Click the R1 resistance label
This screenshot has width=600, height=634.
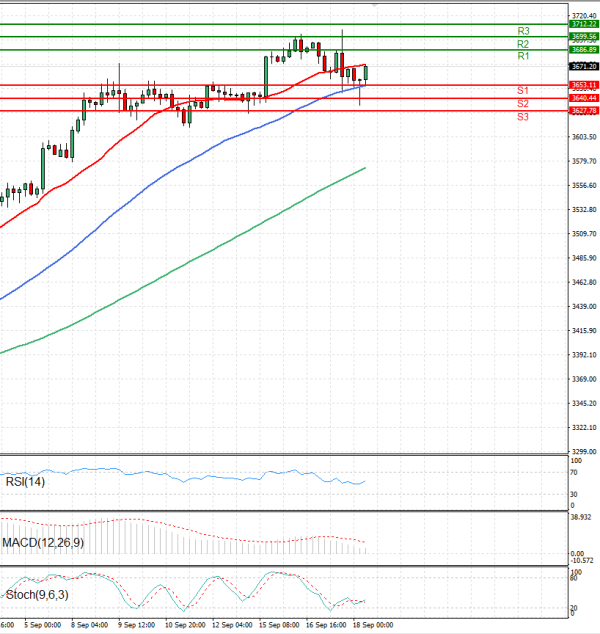point(523,56)
